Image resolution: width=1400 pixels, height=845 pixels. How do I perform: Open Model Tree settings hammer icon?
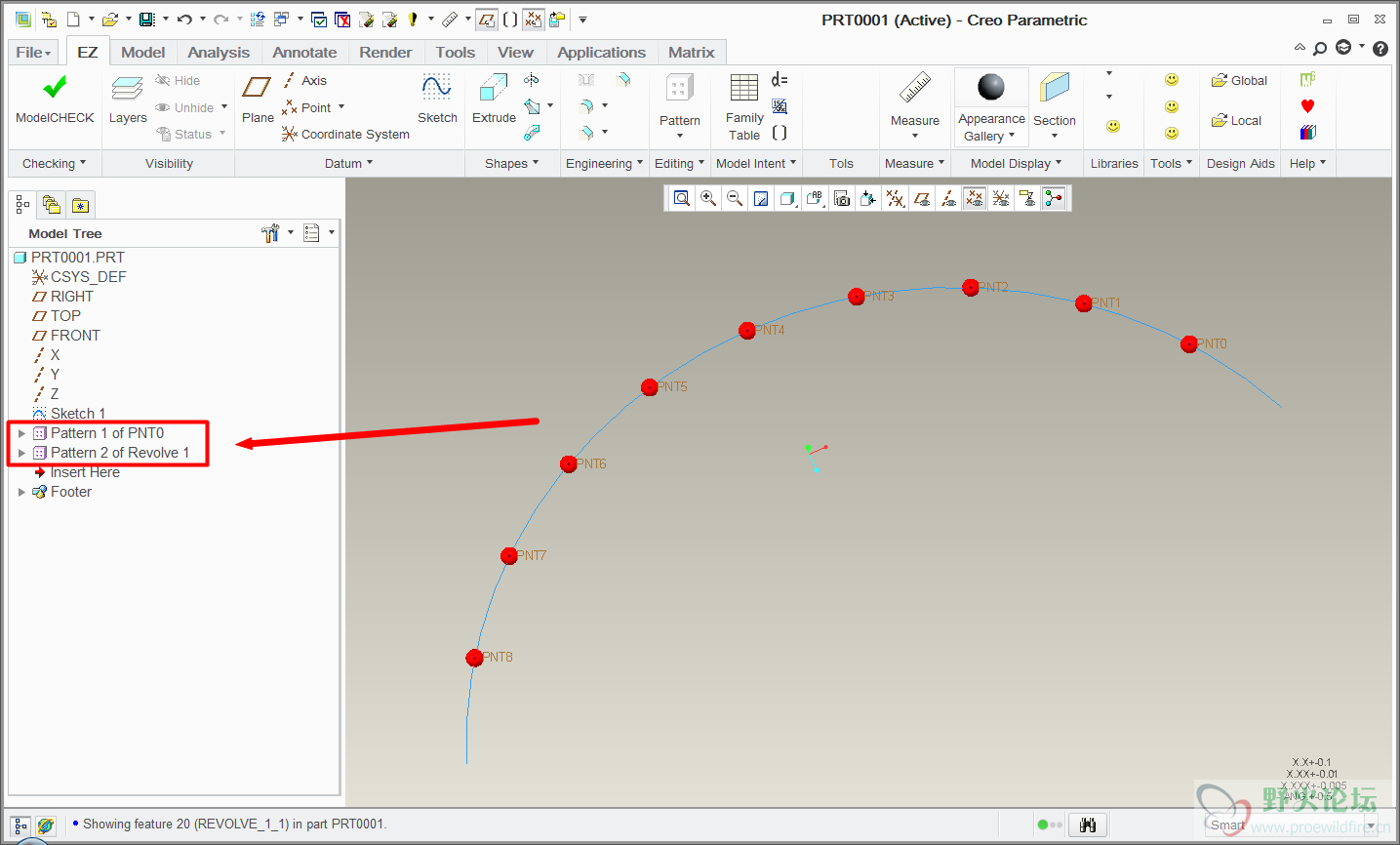(x=270, y=233)
